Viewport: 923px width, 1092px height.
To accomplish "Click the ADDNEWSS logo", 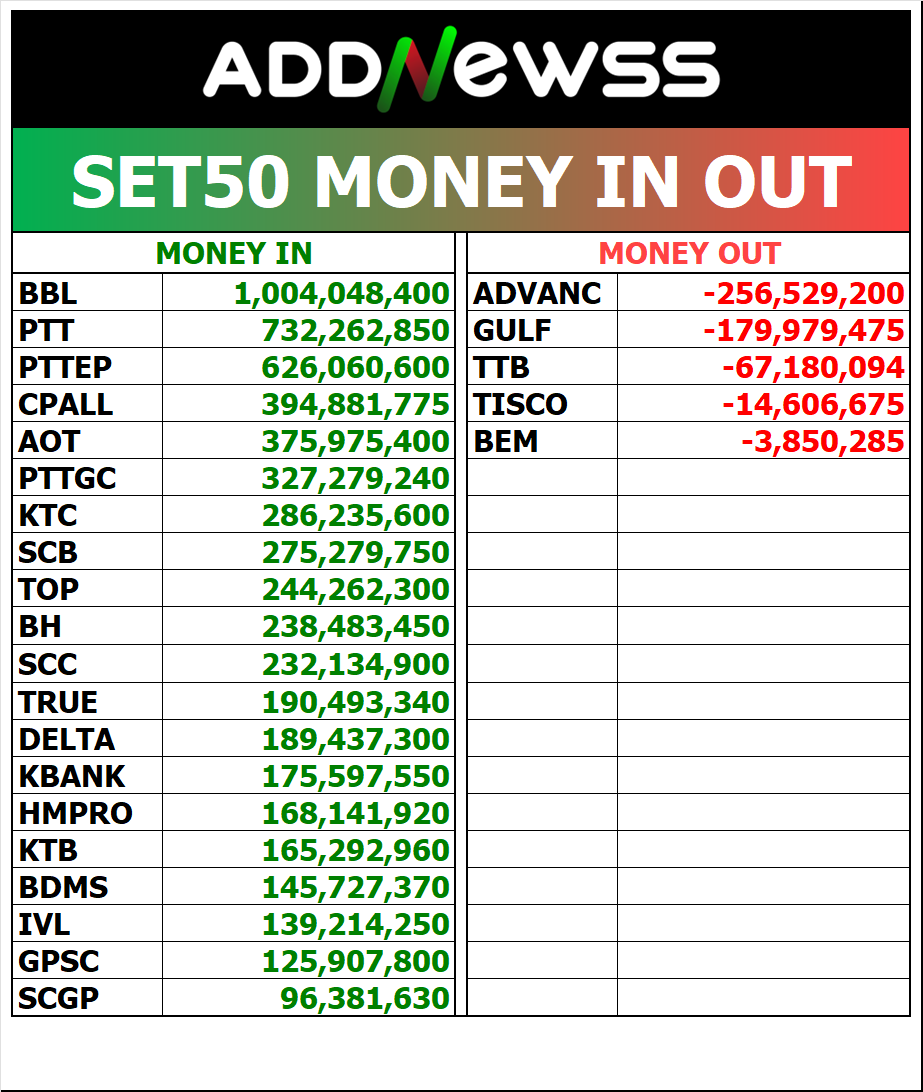I will 461,69.
